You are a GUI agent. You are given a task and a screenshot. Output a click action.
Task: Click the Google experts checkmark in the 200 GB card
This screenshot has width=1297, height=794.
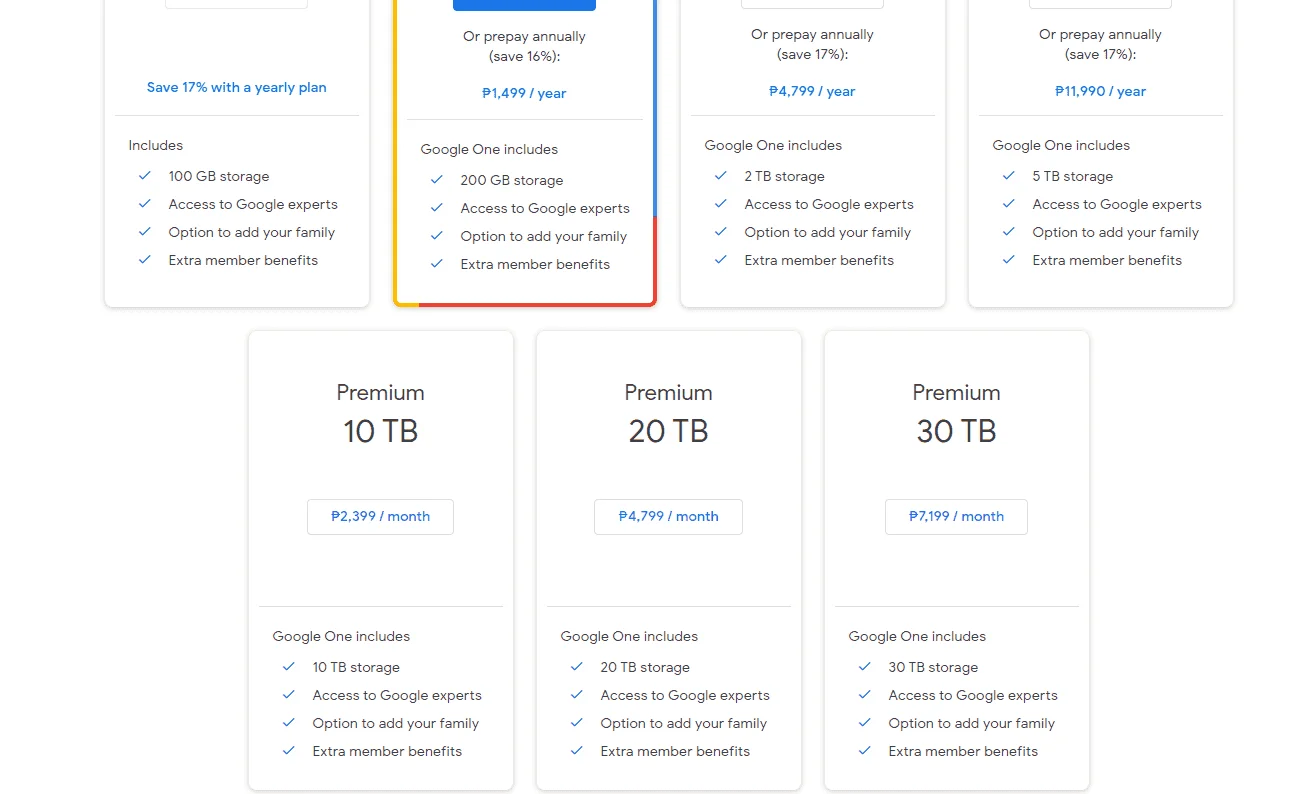(437, 207)
